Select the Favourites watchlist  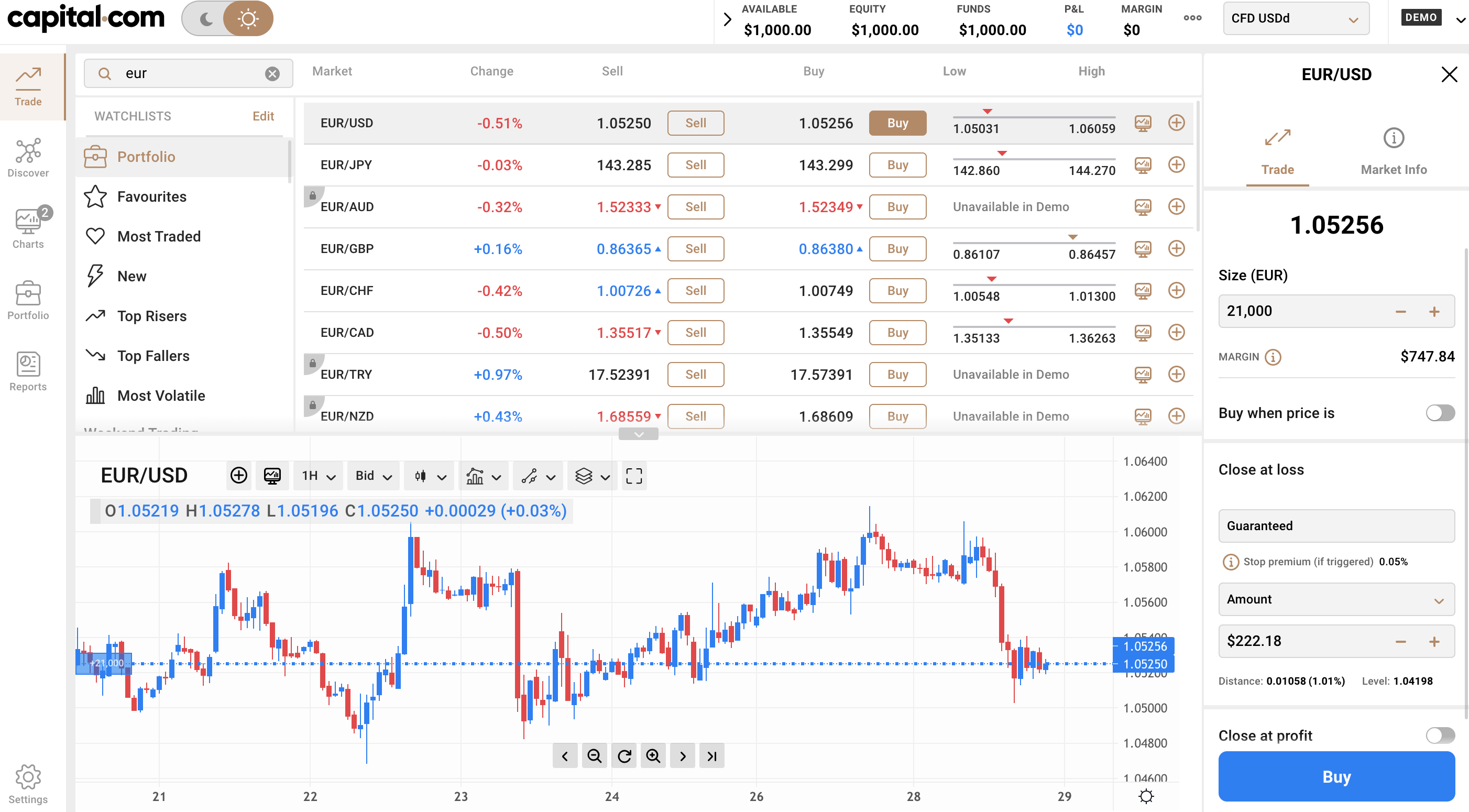tap(152, 196)
